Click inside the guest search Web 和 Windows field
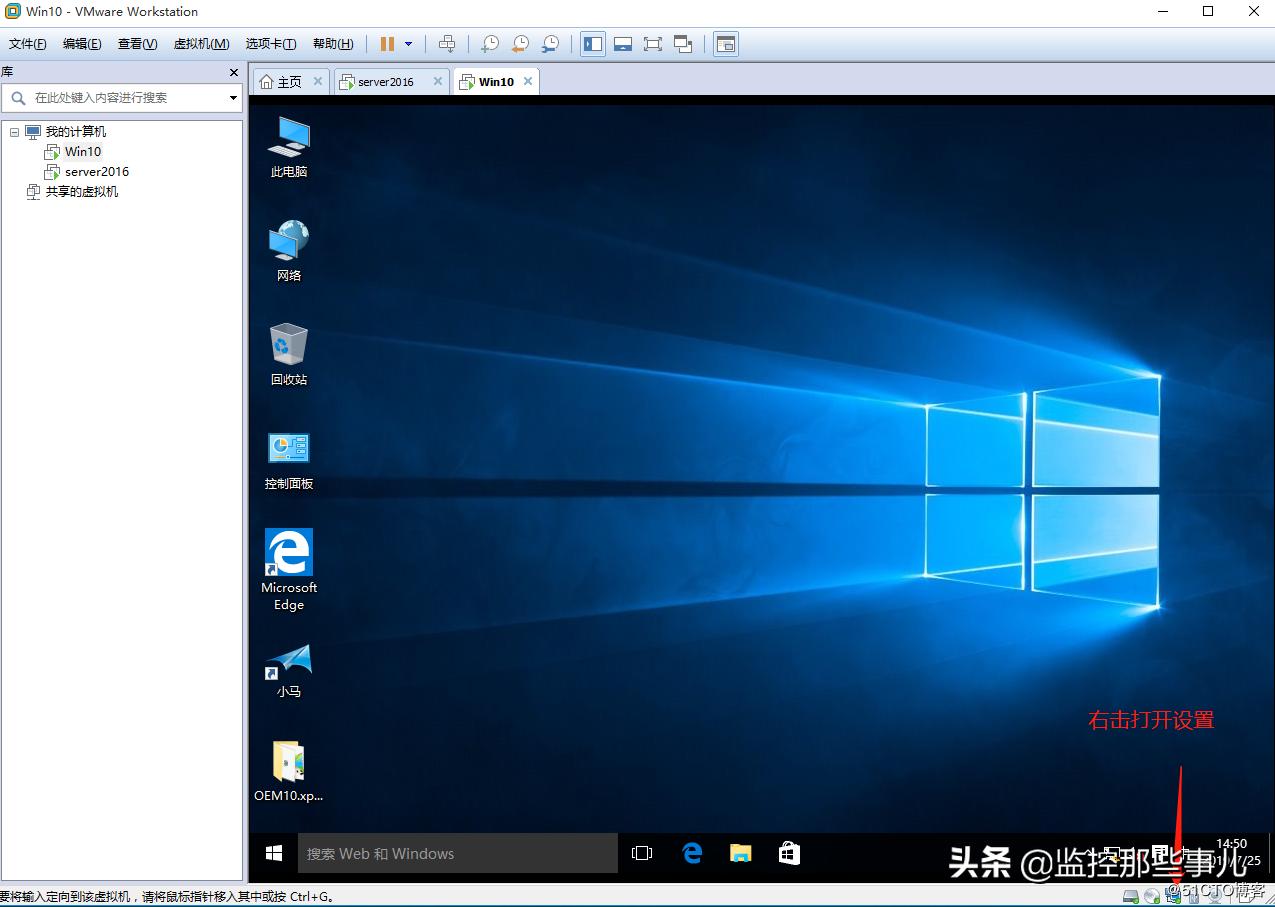The height and width of the screenshot is (907, 1275). coord(450,852)
